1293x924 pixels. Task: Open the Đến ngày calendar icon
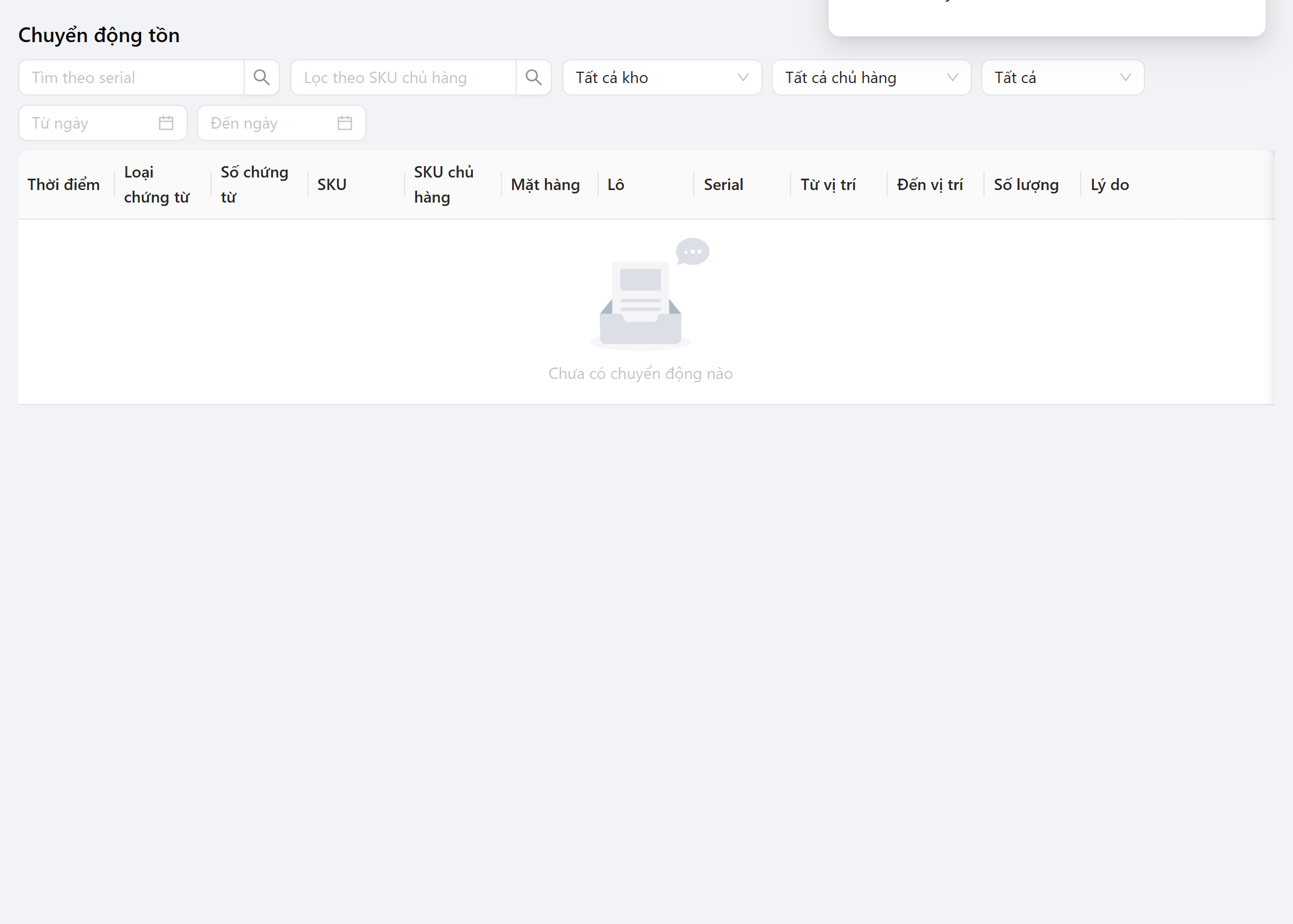click(345, 123)
